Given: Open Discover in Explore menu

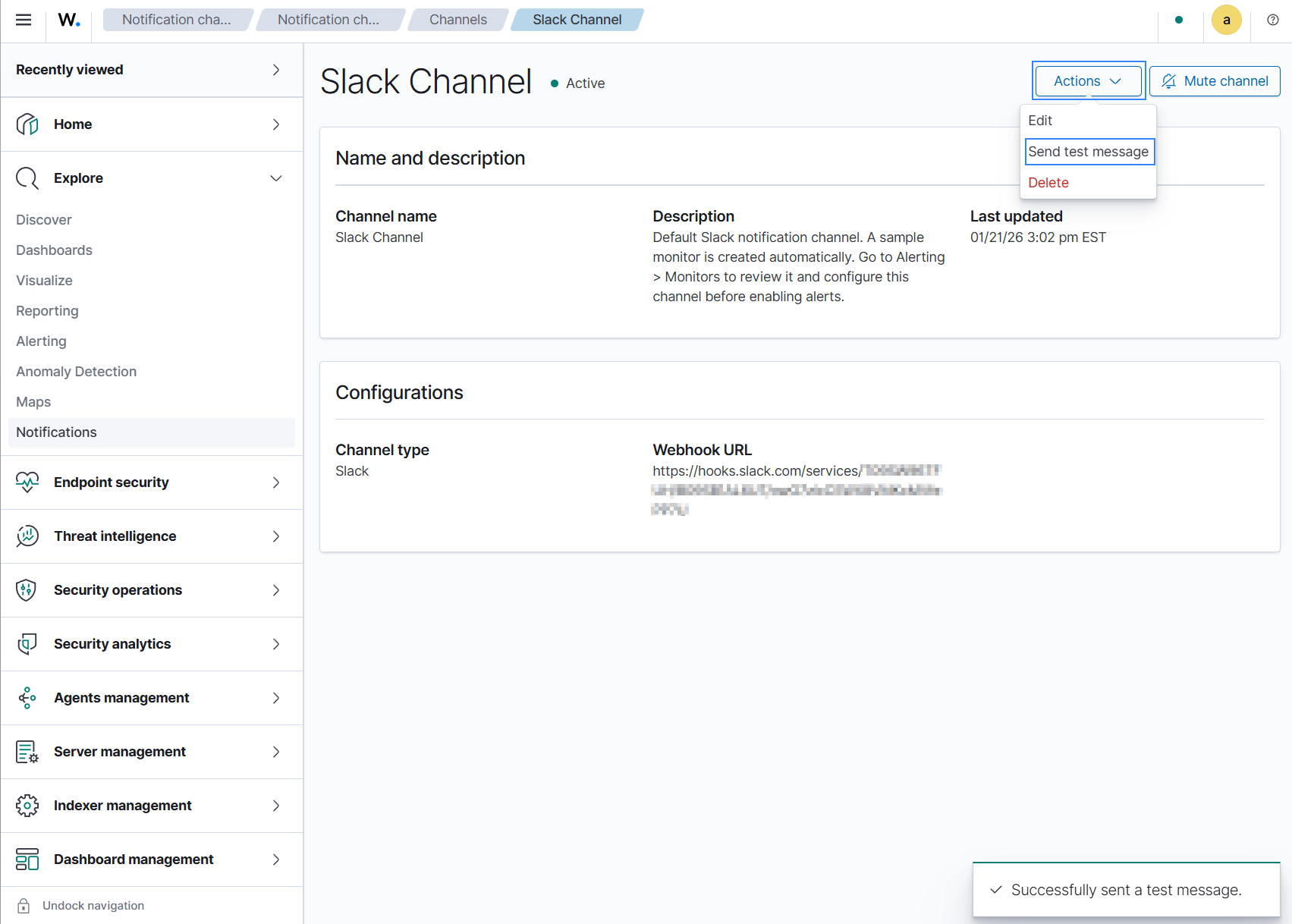Looking at the screenshot, I should tap(44, 220).
